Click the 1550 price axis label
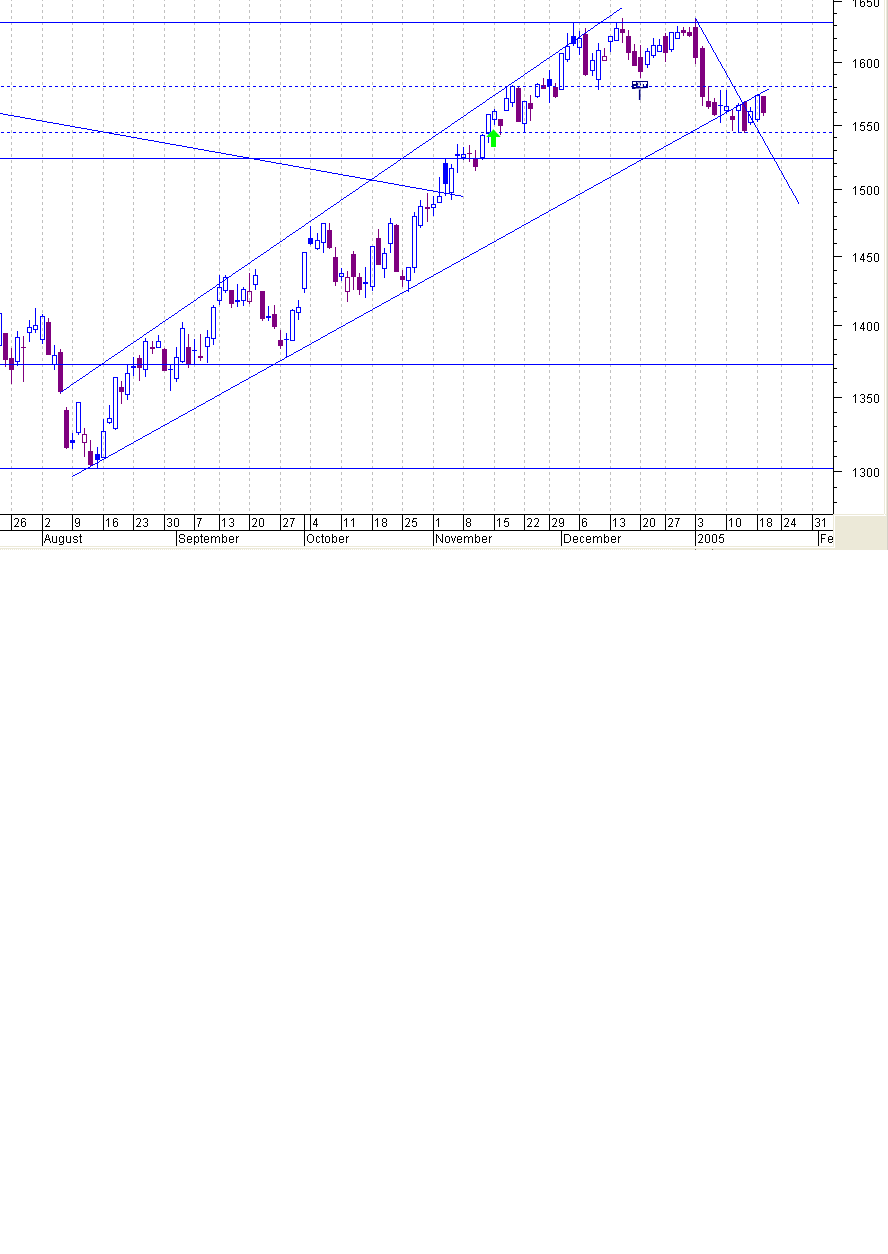888x1254 pixels. [865, 127]
